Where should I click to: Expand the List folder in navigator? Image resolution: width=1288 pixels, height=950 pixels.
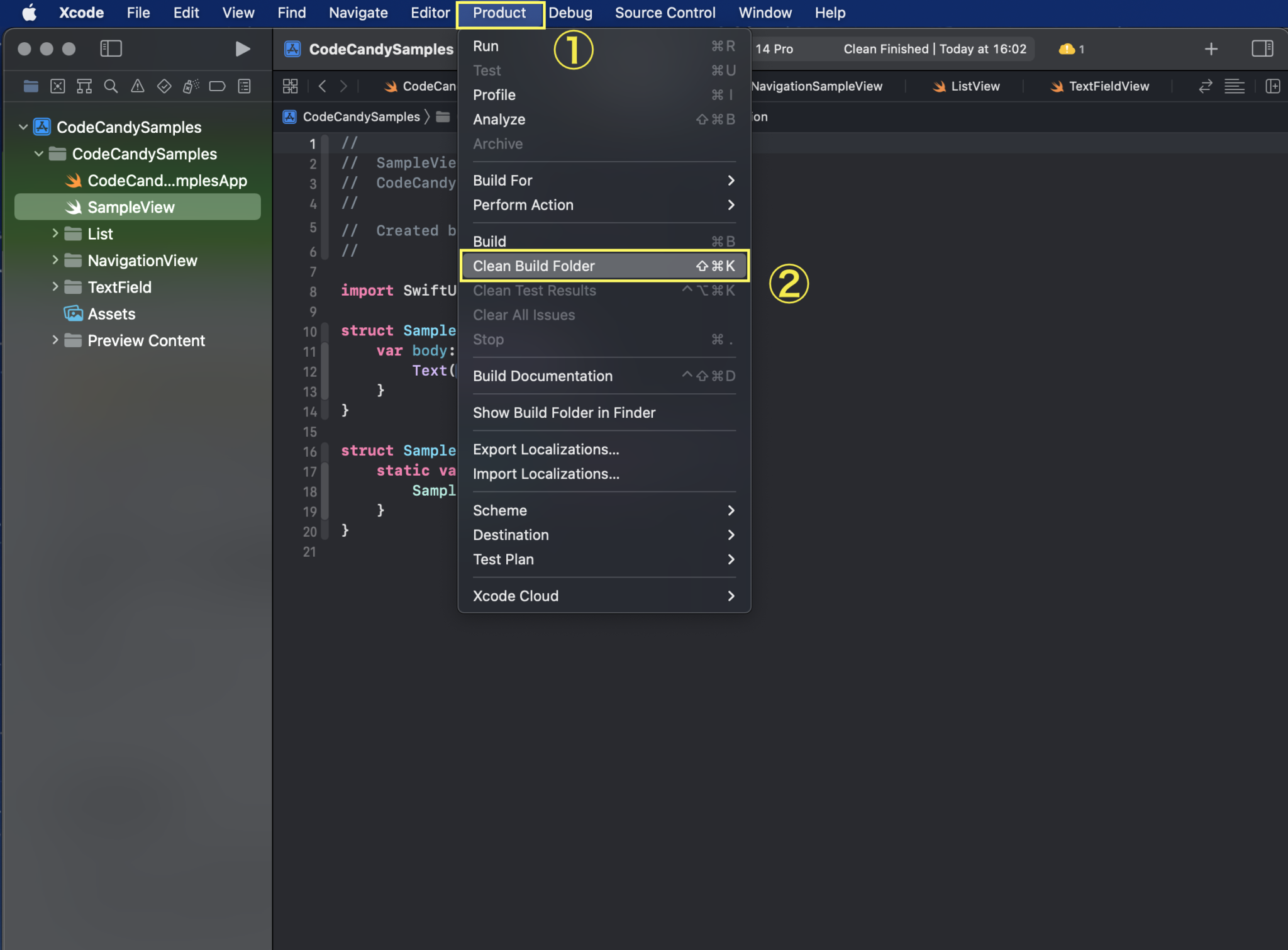(x=55, y=233)
